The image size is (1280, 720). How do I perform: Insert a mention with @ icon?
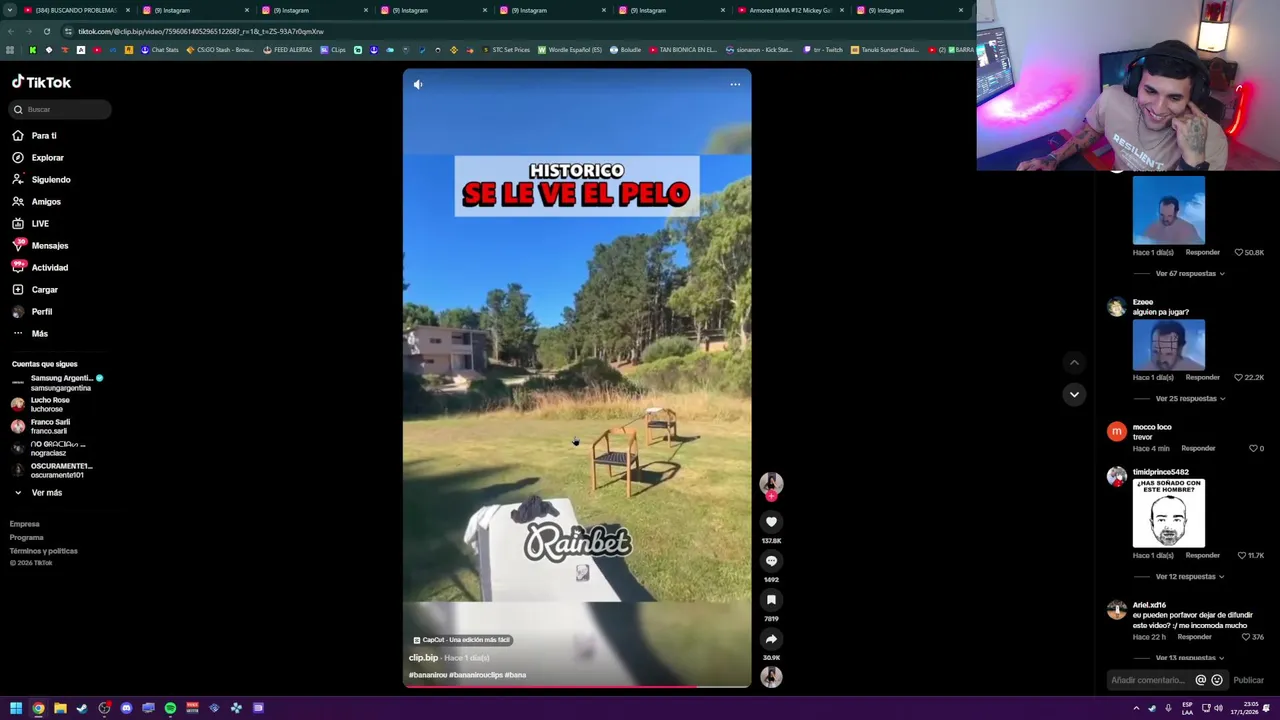(x=1201, y=681)
